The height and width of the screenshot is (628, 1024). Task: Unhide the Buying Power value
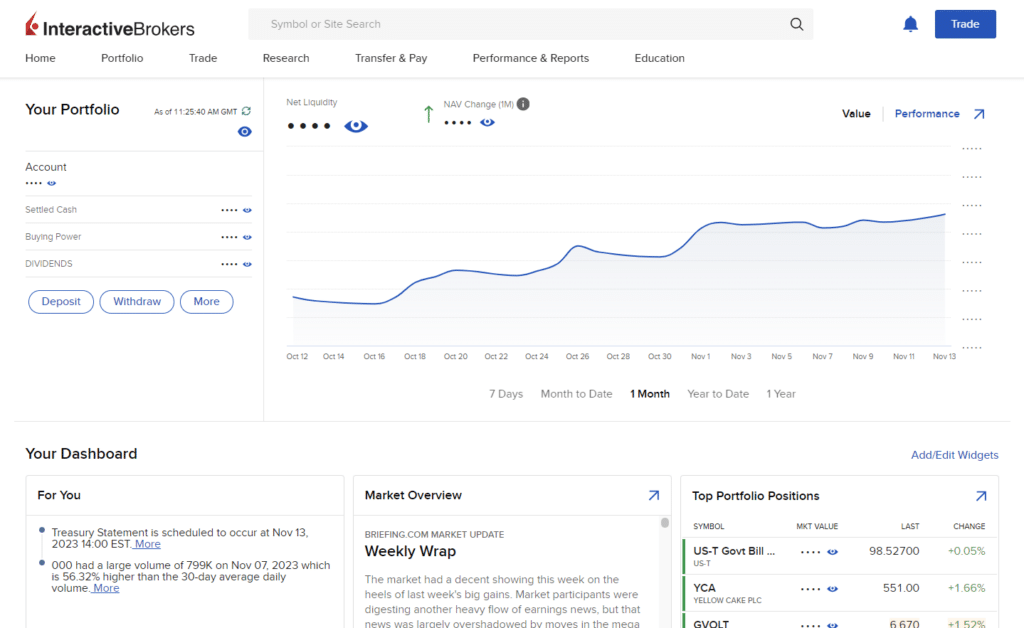248,237
